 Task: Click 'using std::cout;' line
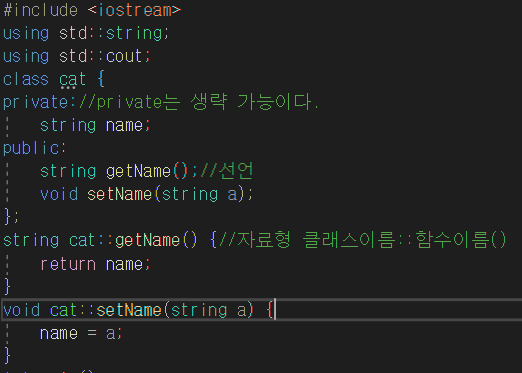click(x=77, y=56)
